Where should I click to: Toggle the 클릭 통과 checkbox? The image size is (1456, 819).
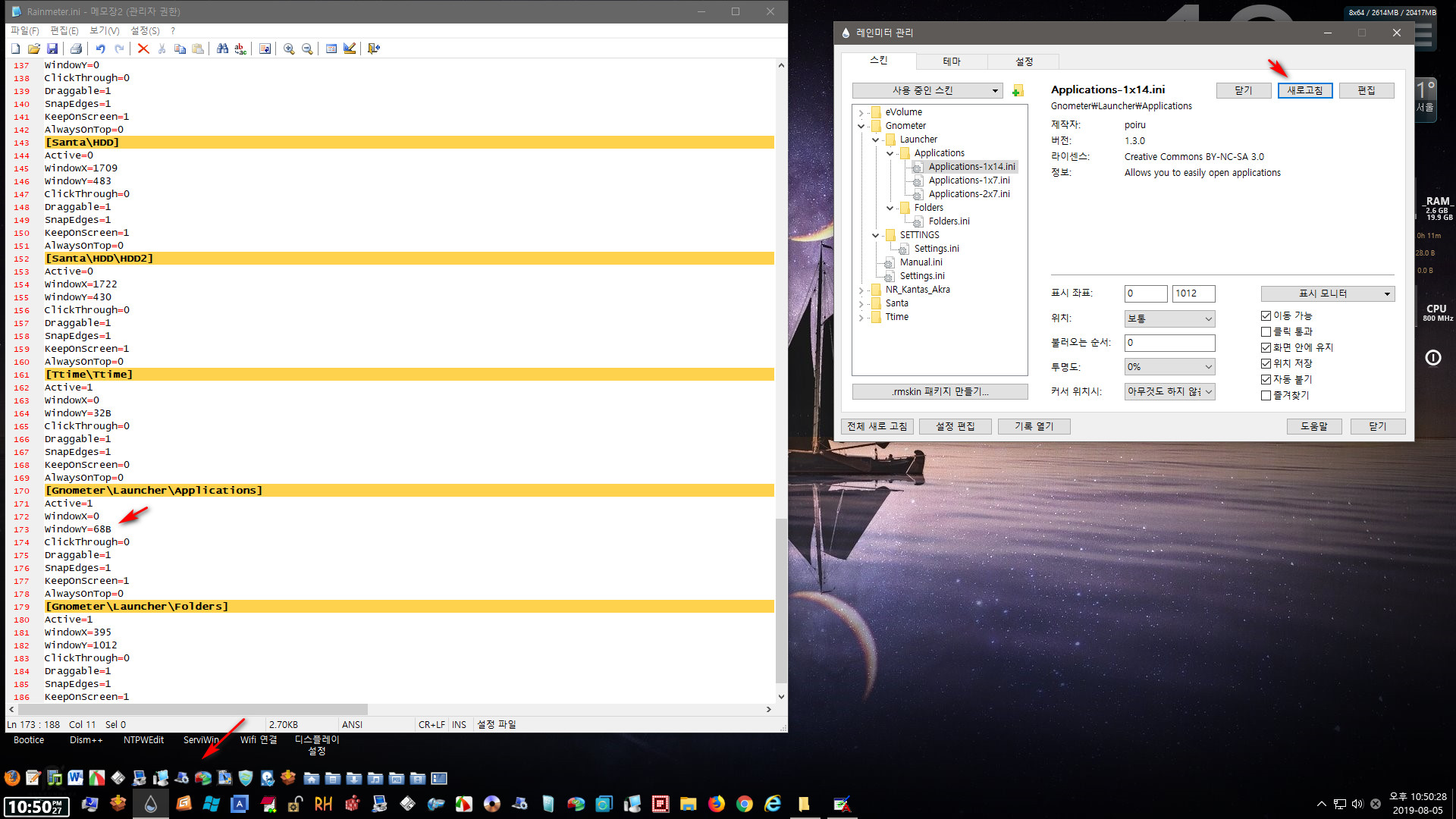tap(1266, 331)
